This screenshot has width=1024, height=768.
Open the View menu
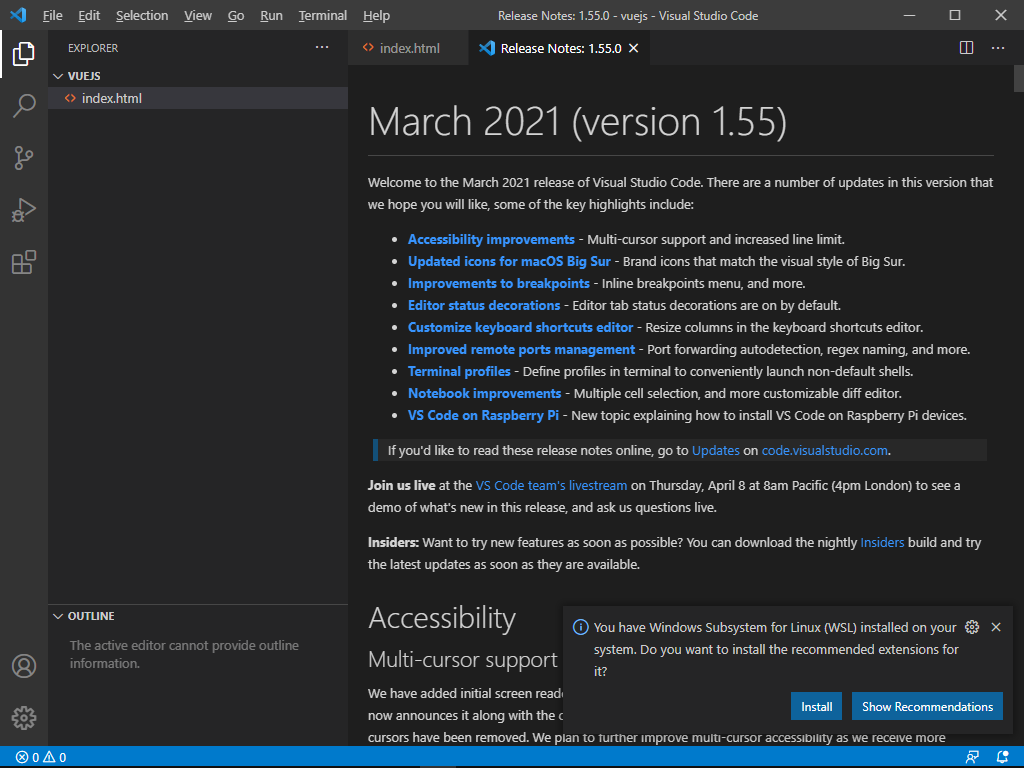[198, 15]
